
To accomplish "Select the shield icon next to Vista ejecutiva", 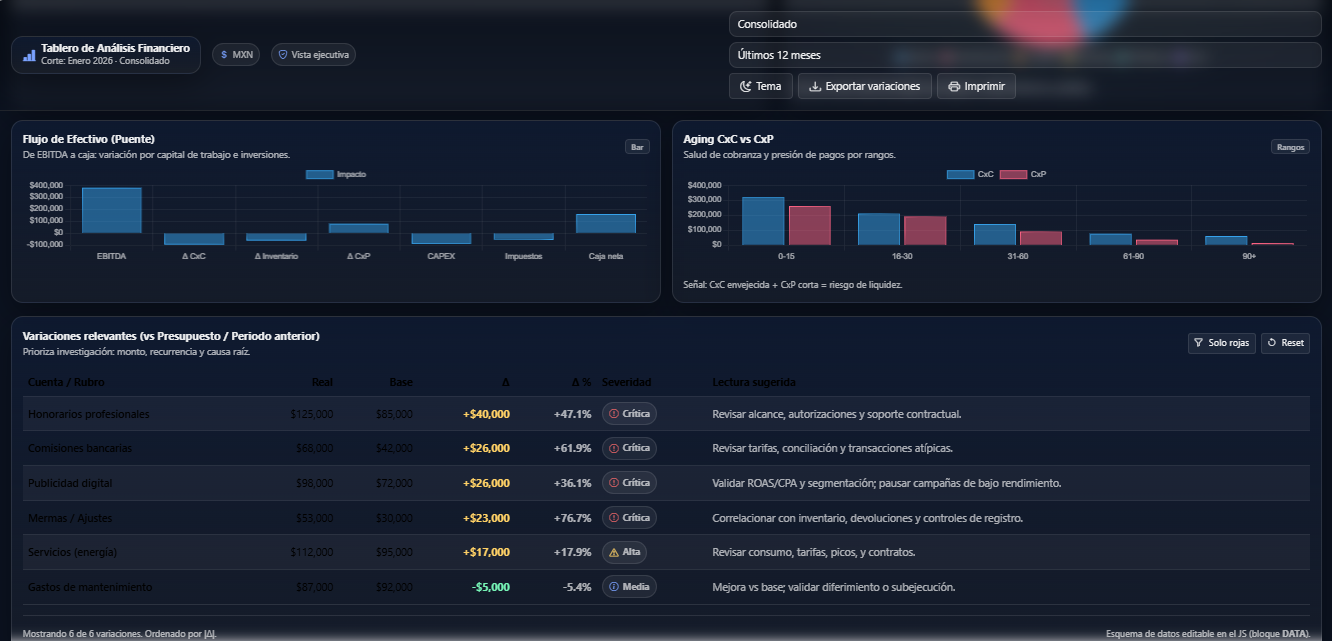I will tap(282, 54).
